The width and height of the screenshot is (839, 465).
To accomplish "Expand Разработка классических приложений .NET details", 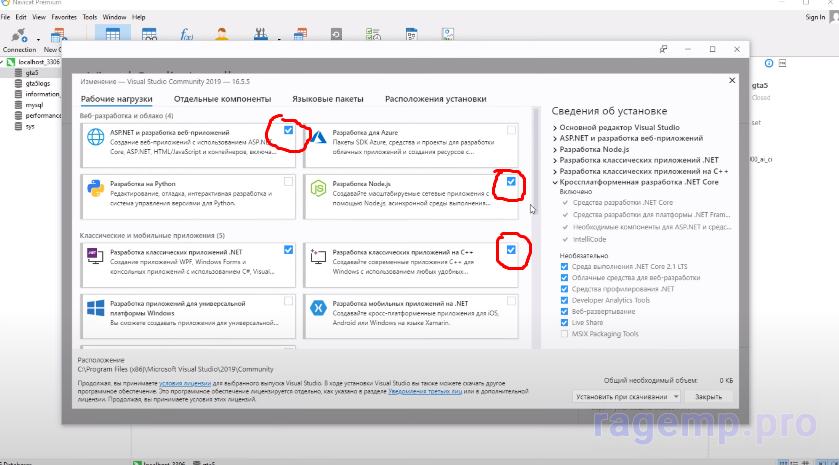I will [x=555, y=161].
